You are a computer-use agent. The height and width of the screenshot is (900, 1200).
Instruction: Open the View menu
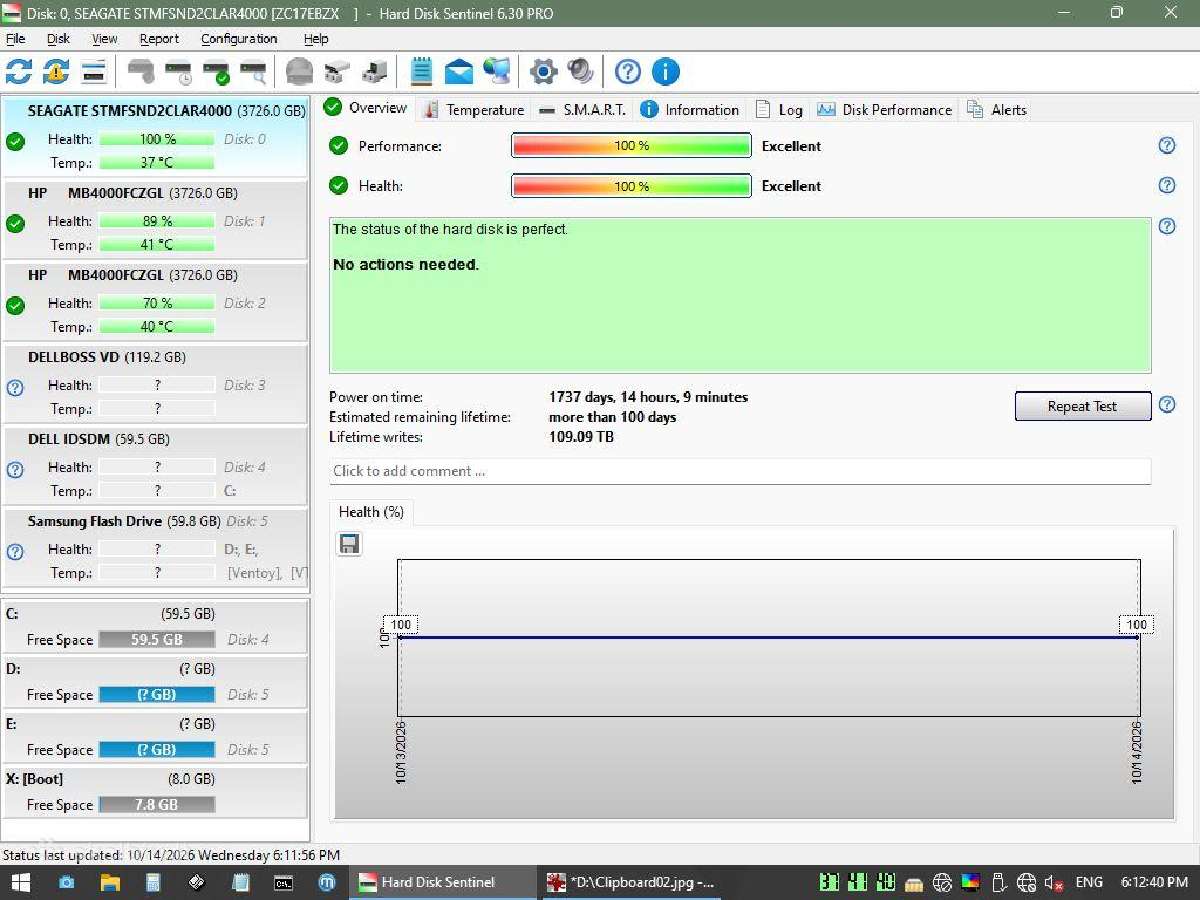105,39
